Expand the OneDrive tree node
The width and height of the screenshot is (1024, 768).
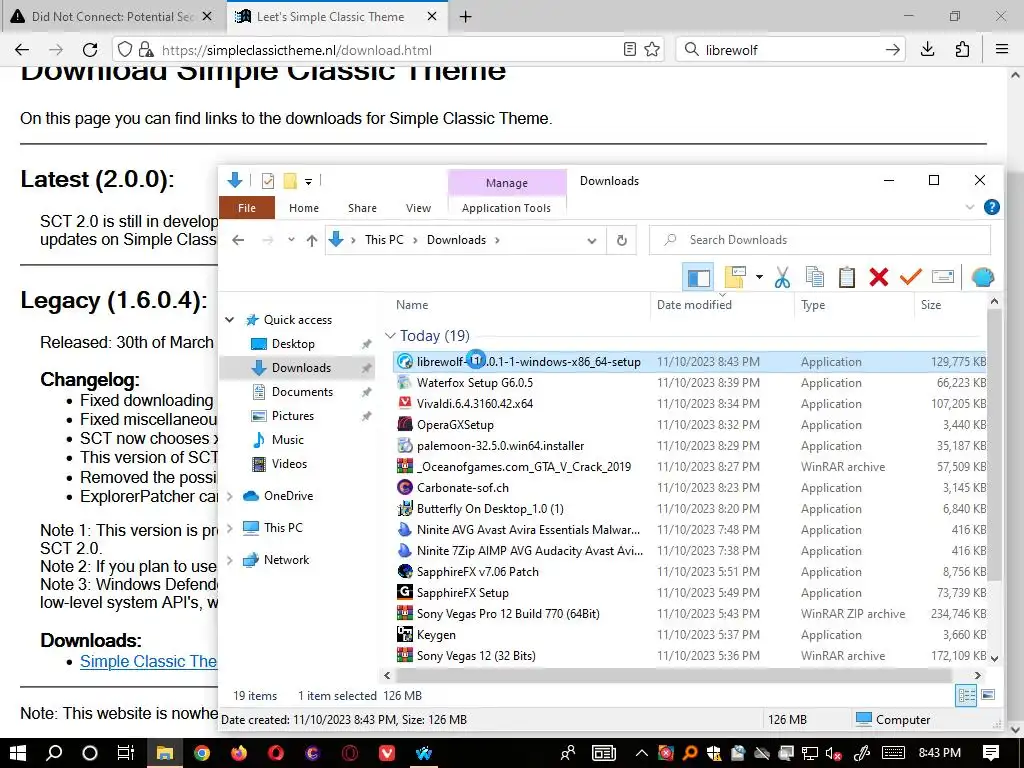(x=230, y=496)
